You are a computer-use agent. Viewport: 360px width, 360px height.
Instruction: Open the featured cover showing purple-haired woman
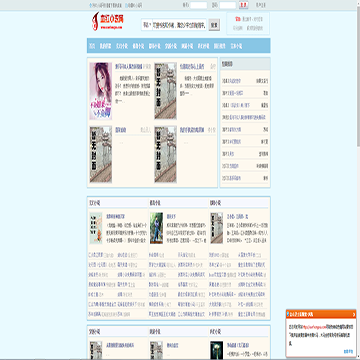point(101,91)
